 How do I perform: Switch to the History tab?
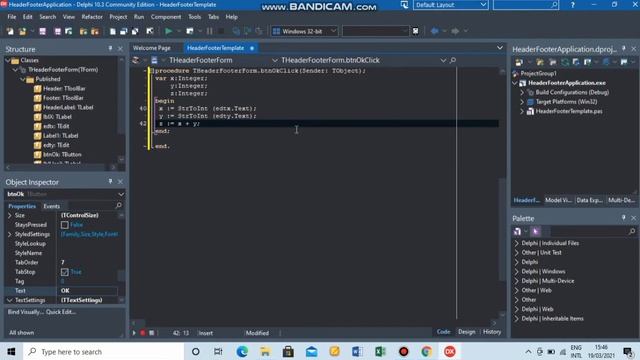click(492, 331)
